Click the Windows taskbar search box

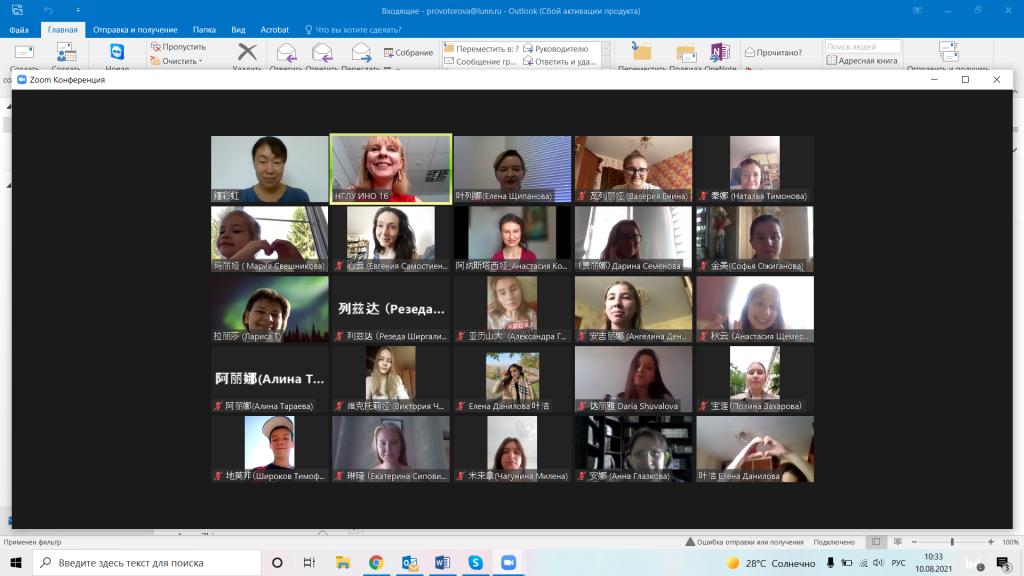(145, 562)
